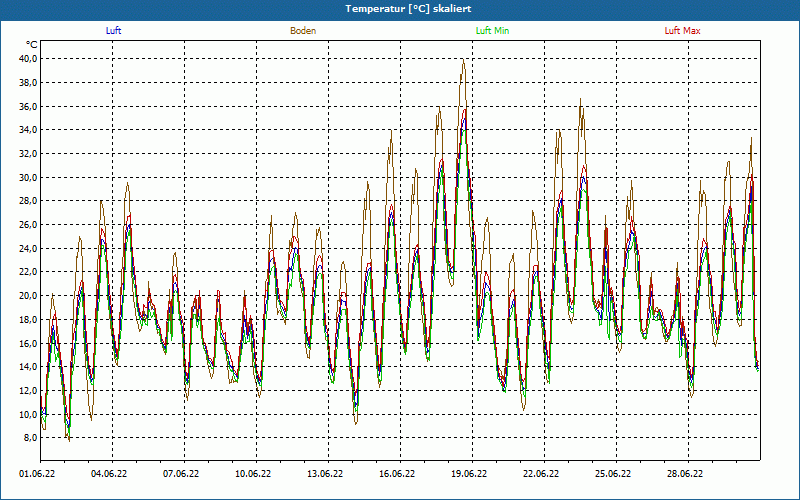This screenshot has width=800, height=500.
Task: Click the 8,0 y-axis value
Action: pos(30,438)
